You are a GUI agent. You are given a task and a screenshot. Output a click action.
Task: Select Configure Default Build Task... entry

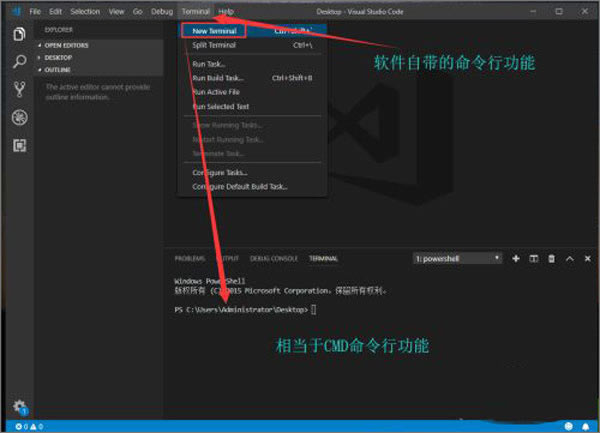click(254, 187)
